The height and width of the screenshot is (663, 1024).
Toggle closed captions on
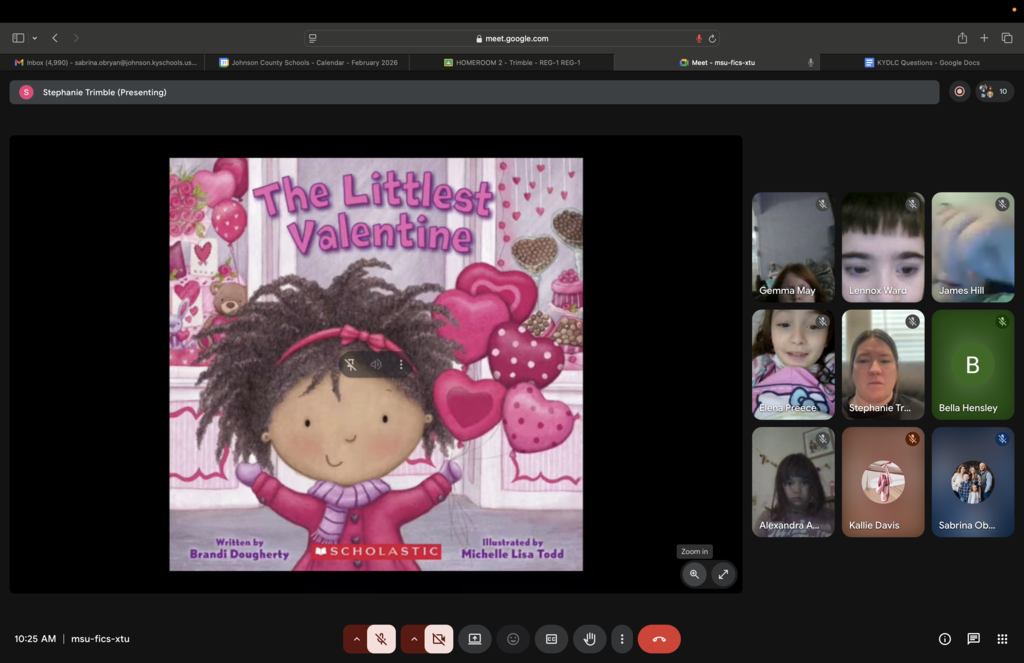(551, 639)
